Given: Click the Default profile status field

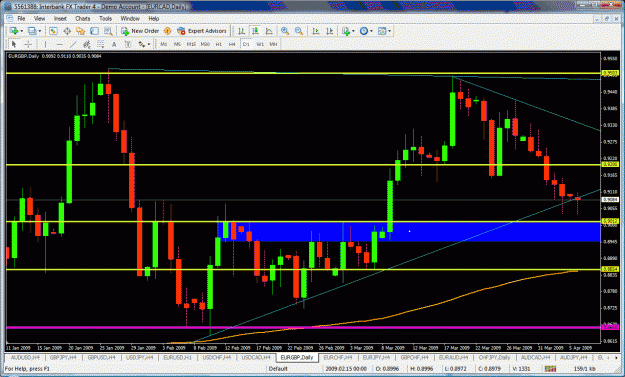Looking at the screenshot, I should tap(278, 369).
